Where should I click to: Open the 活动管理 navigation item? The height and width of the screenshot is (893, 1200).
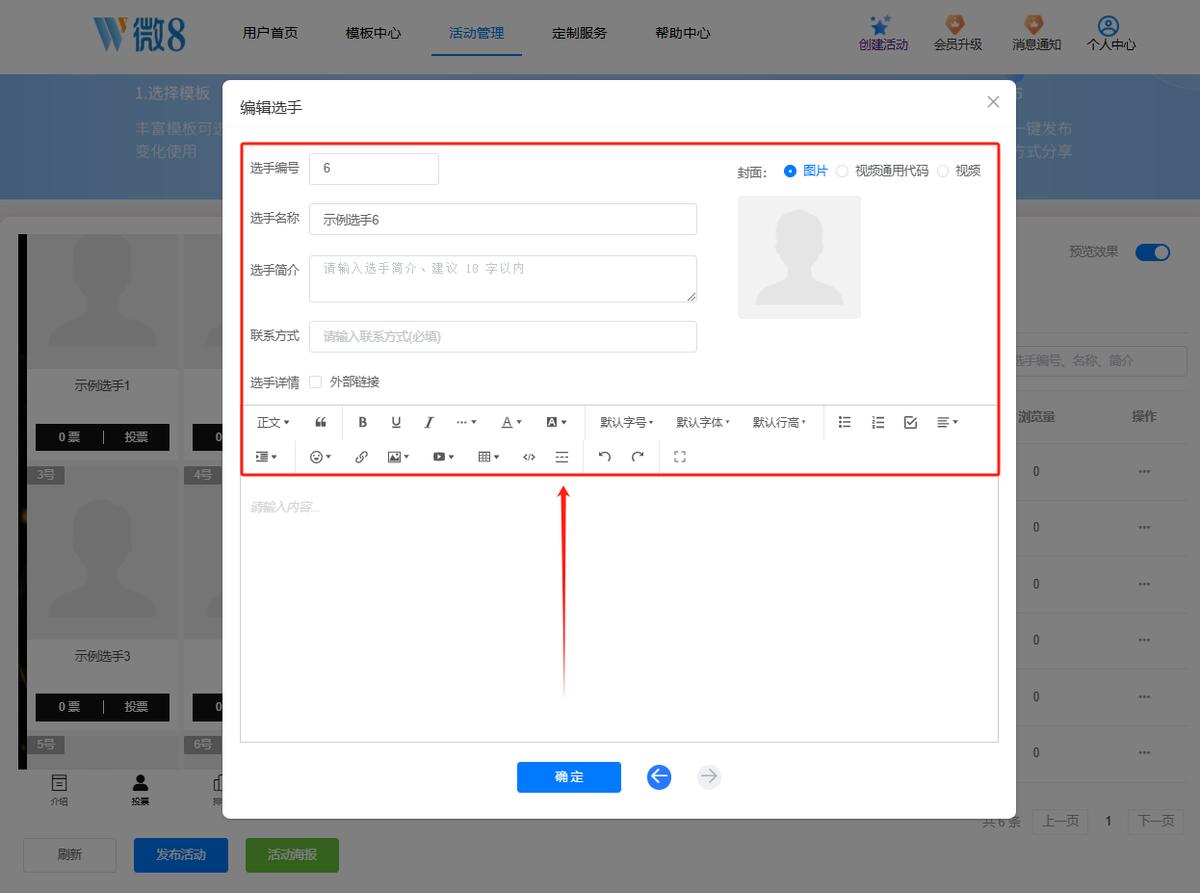coord(476,33)
